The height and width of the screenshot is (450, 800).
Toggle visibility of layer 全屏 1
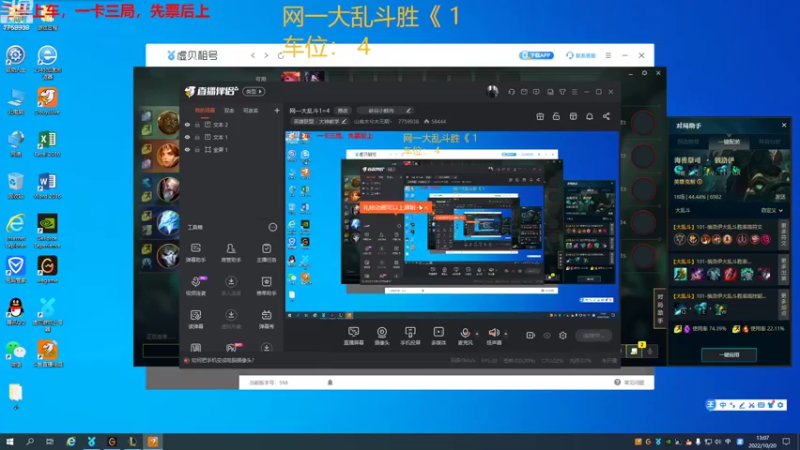click(x=187, y=149)
